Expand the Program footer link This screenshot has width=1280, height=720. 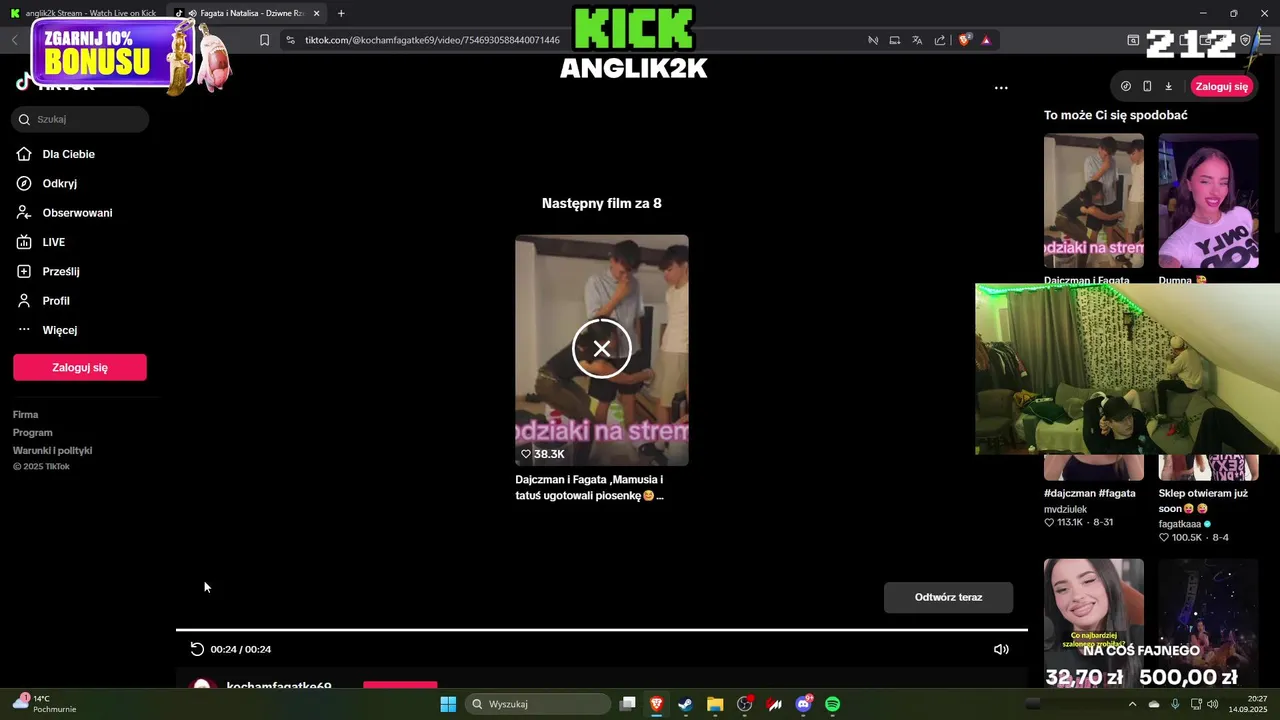(x=33, y=432)
